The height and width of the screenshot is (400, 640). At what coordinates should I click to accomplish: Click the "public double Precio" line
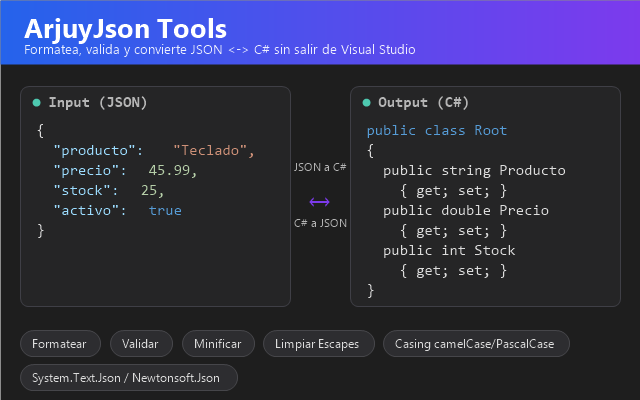466,211
